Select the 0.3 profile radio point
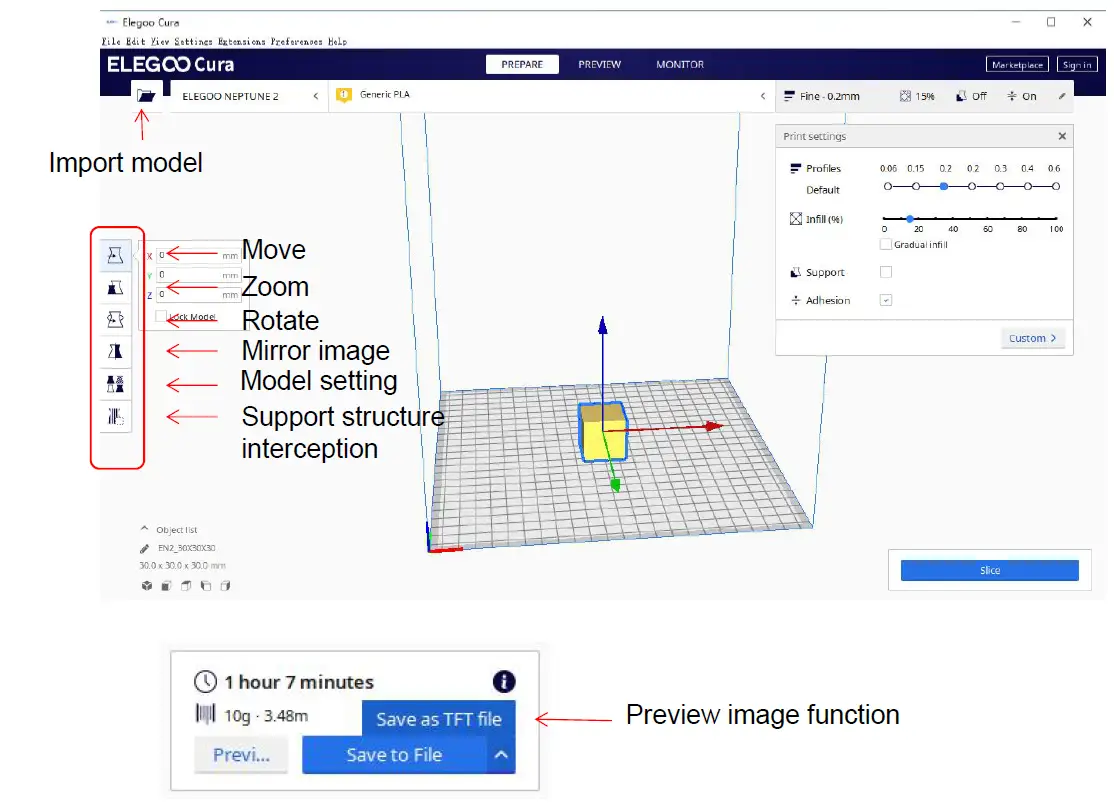The image size is (1114, 809). 1000,186
